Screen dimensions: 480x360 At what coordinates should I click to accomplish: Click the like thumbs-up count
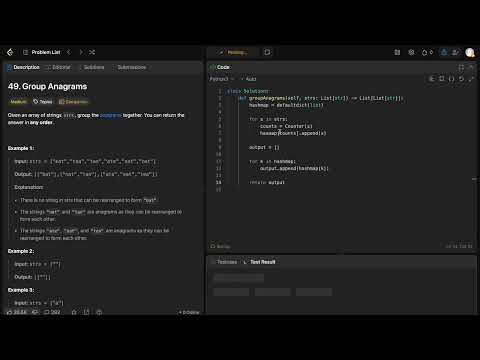pyautogui.click(x=17, y=312)
